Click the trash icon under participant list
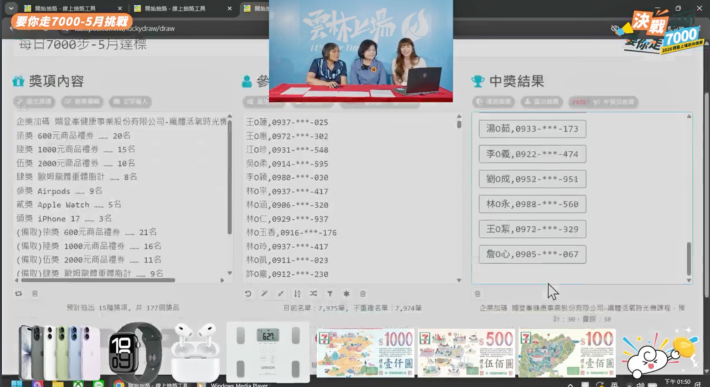 [363, 294]
